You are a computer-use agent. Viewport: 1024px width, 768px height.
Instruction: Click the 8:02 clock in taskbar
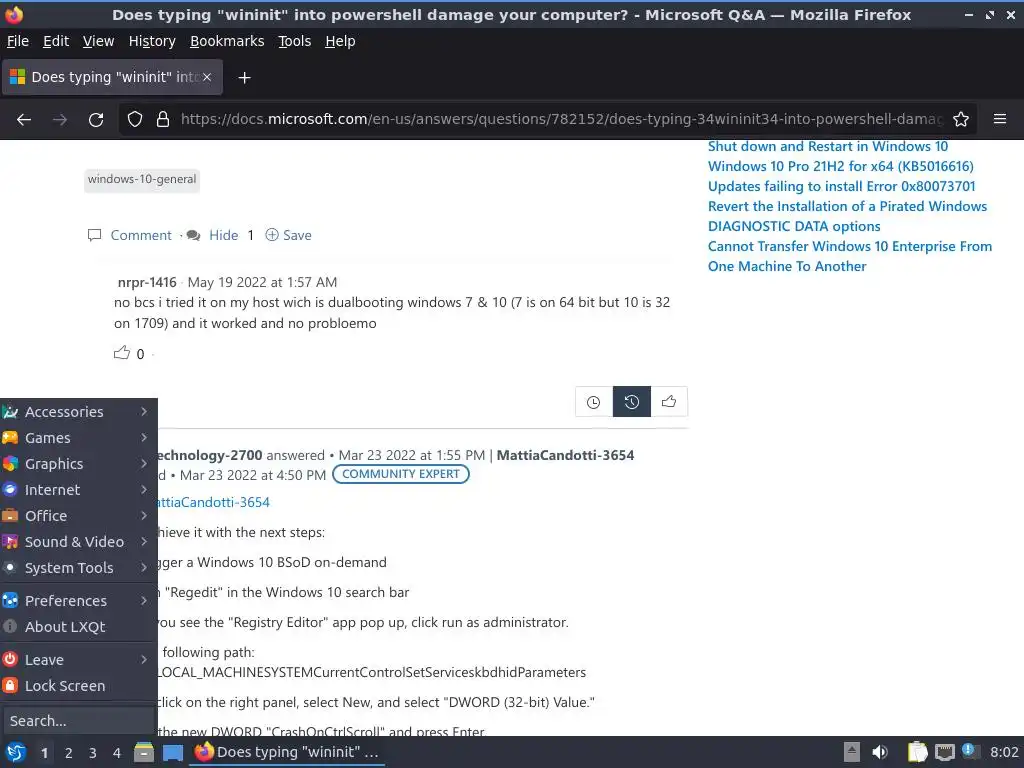coord(1004,752)
